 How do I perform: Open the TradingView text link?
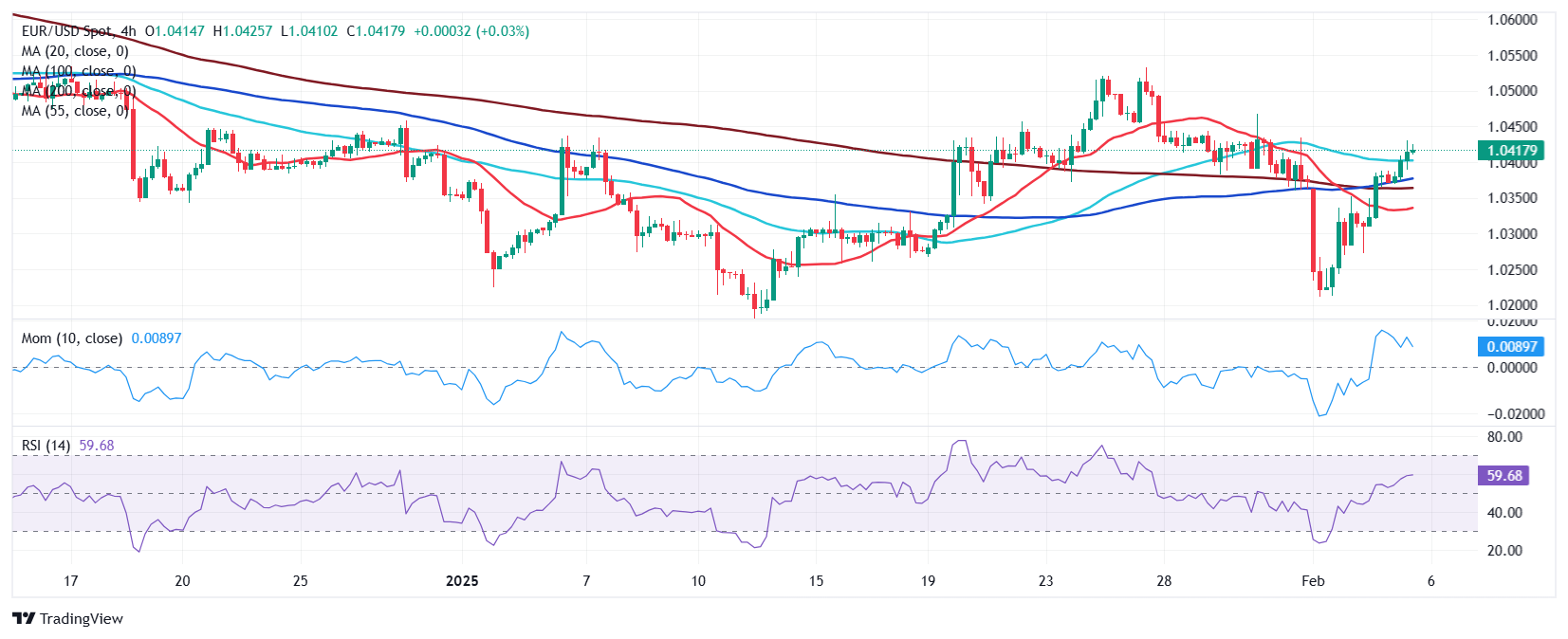(x=82, y=618)
